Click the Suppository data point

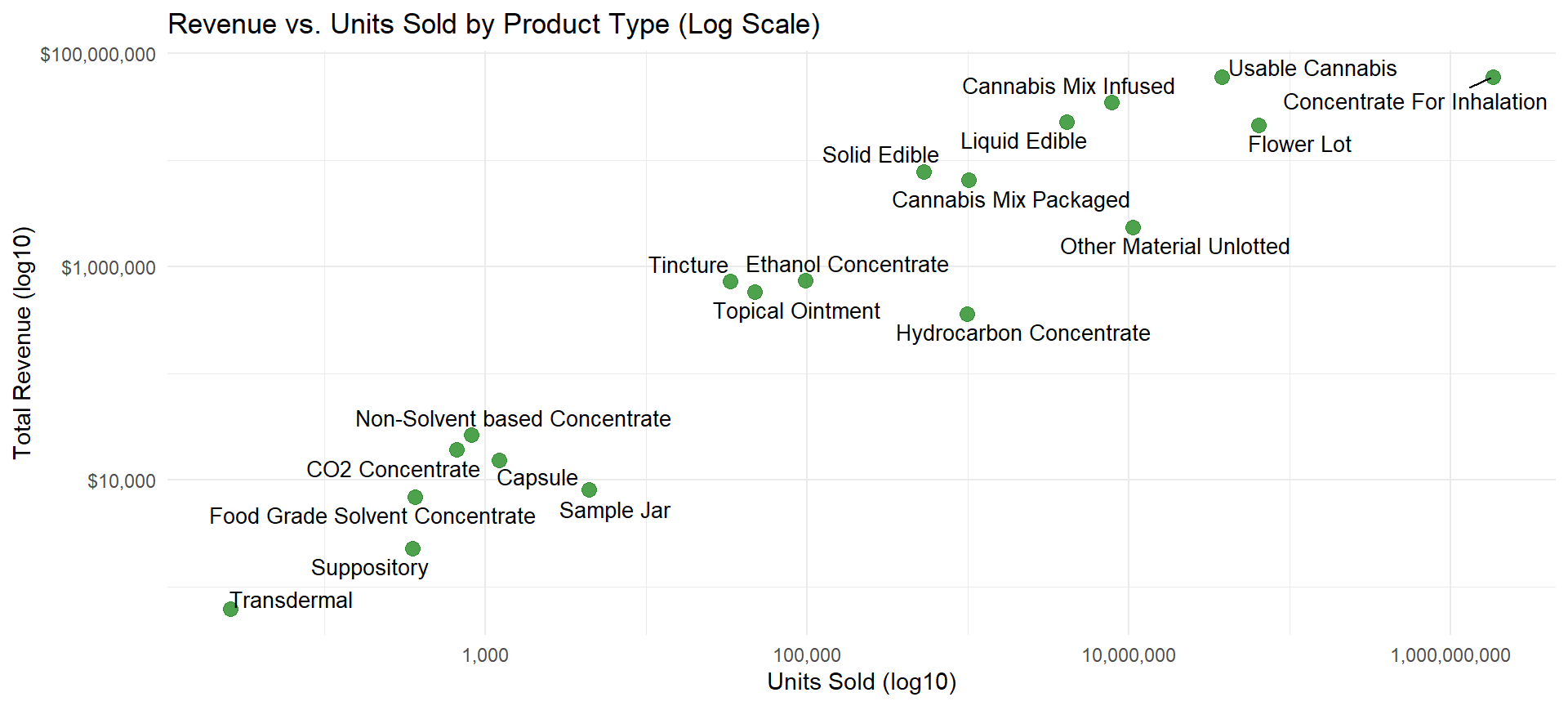coord(412,548)
